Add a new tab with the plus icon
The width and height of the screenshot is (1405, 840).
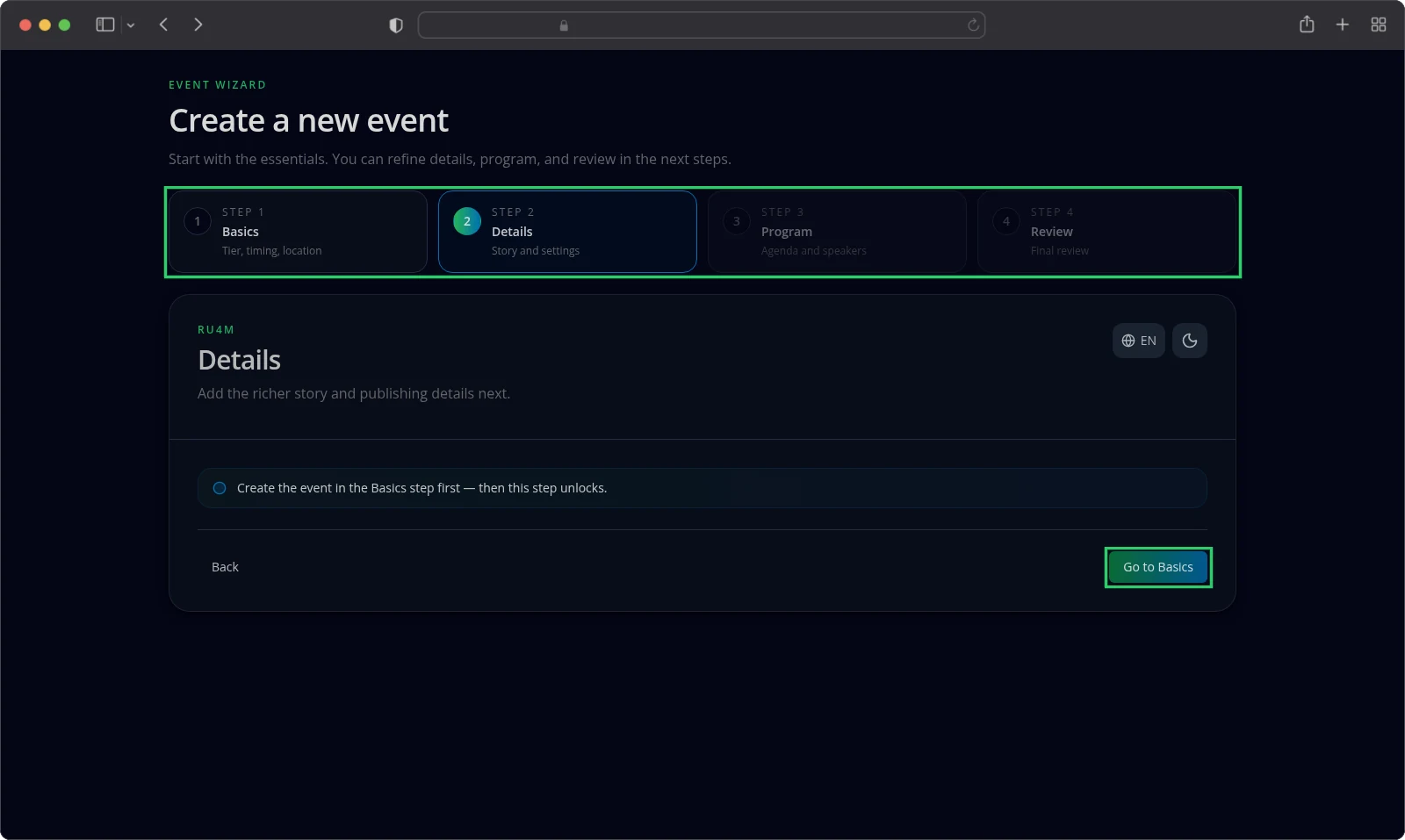(x=1343, y=25)
